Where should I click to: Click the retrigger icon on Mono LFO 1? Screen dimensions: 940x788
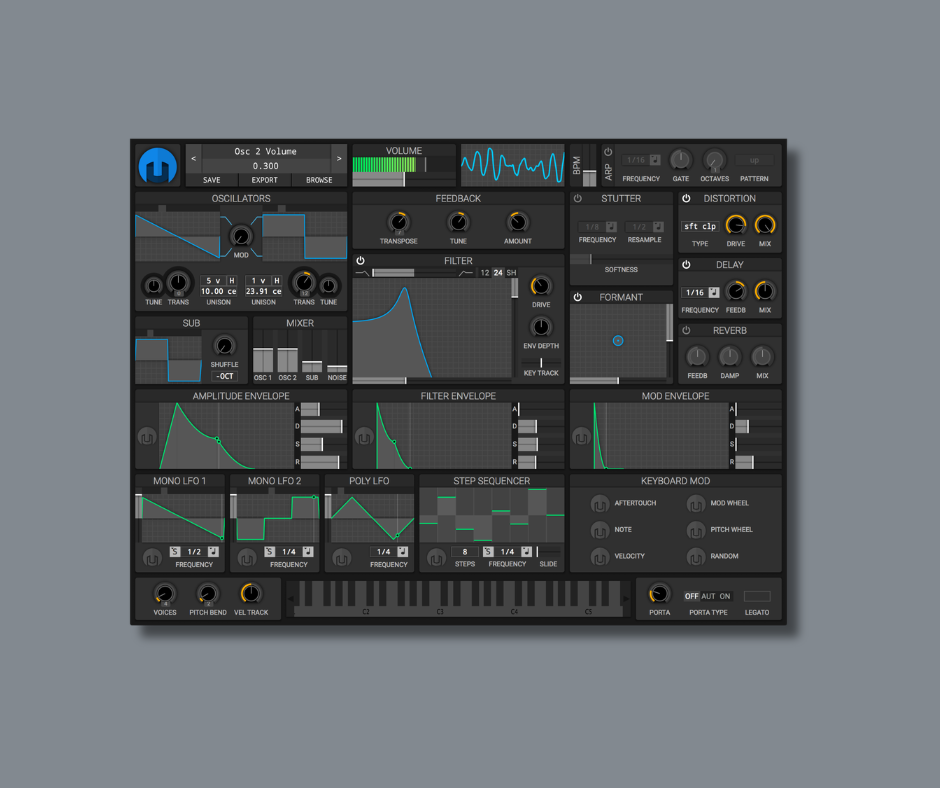tap(150, 557)
